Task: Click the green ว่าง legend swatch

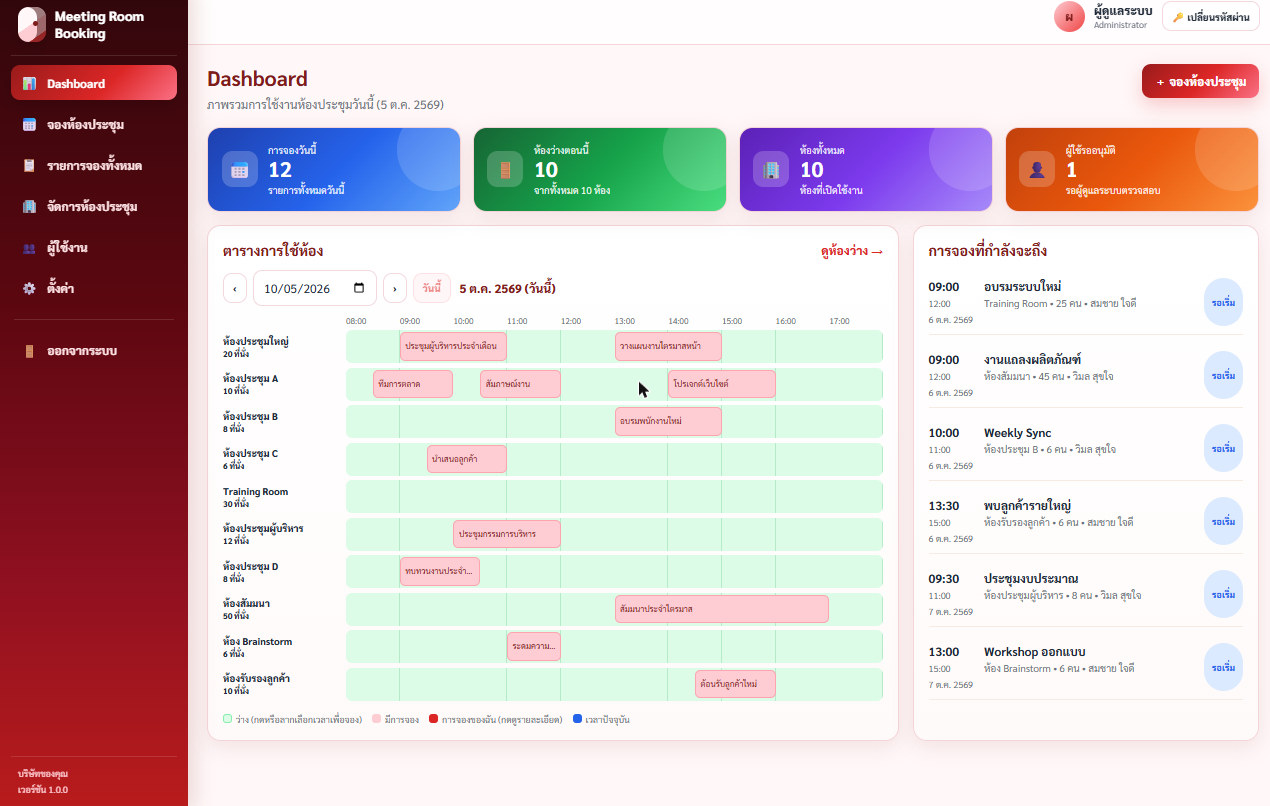Action: click(x=227, y=719)
